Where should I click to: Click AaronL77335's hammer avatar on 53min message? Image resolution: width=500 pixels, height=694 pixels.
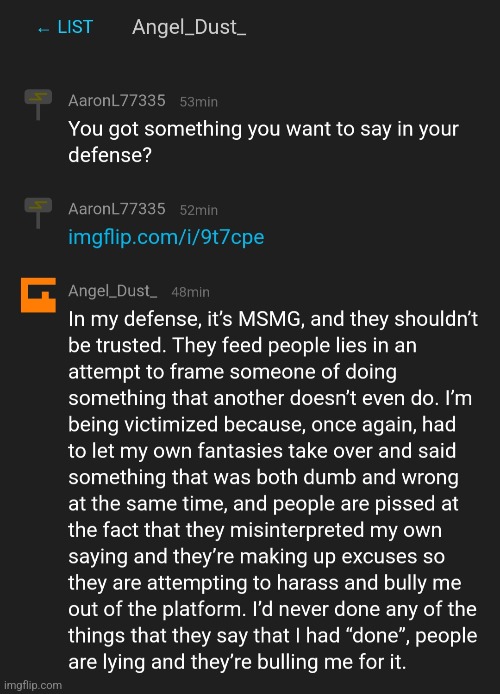pyautogui.click(x=38, y=104)
